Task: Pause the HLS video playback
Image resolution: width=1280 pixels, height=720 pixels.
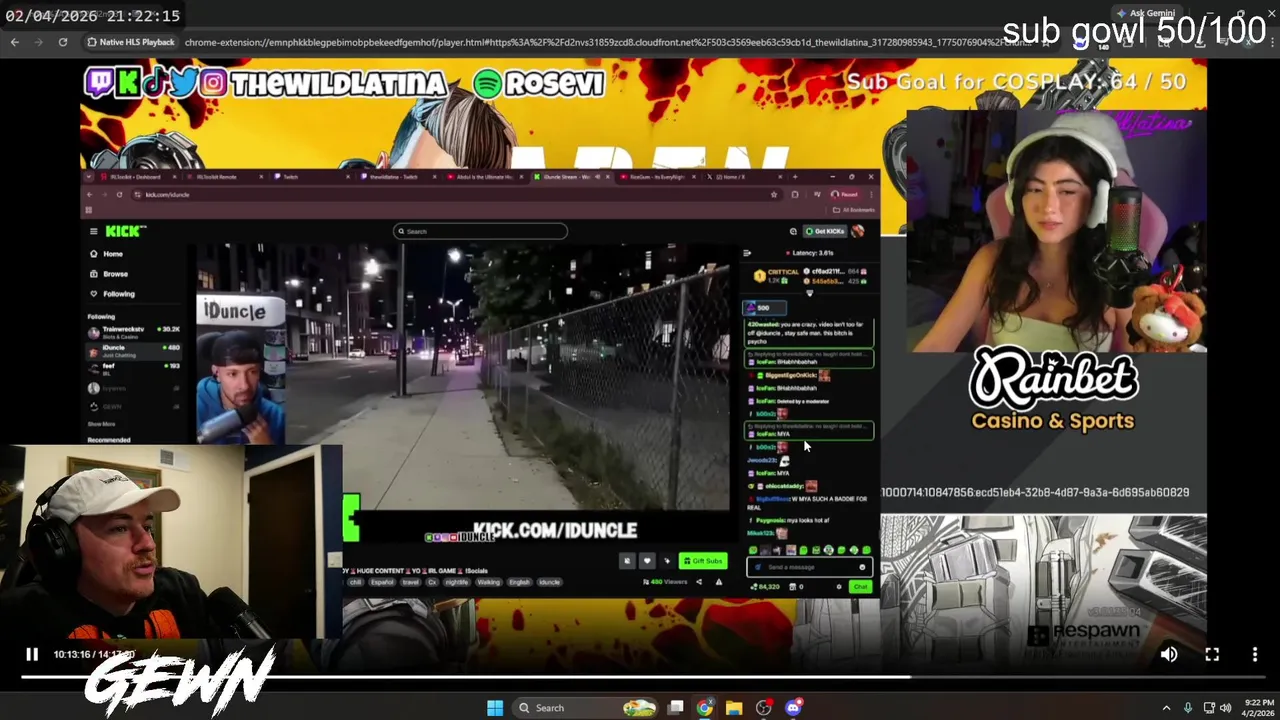Action: pos(32,654)
